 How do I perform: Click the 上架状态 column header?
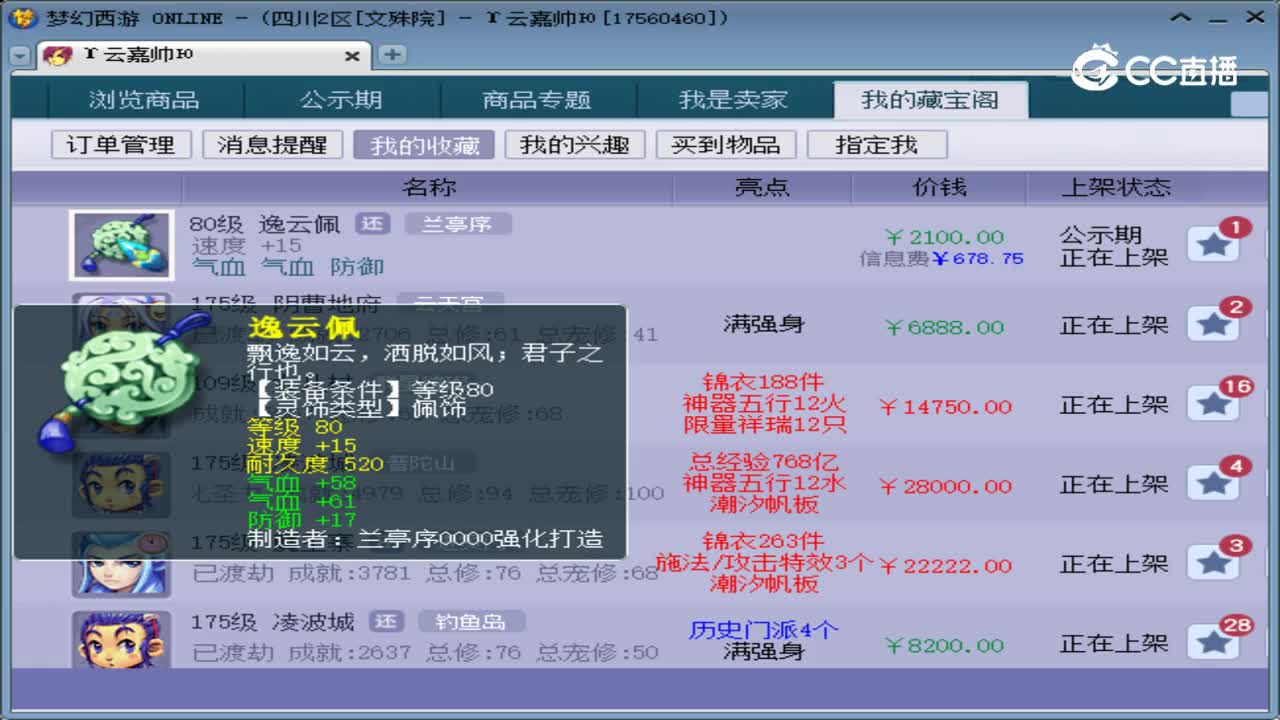coord(1115,188)
